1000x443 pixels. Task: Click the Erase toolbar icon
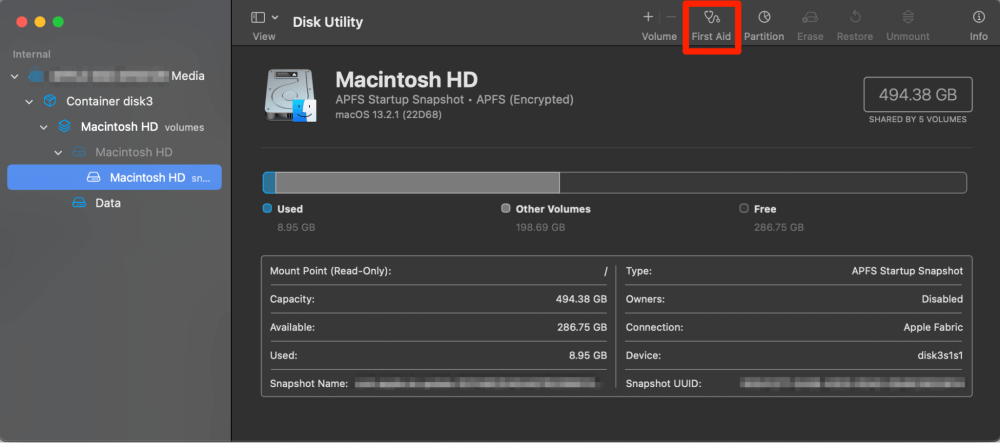(810, 17)
